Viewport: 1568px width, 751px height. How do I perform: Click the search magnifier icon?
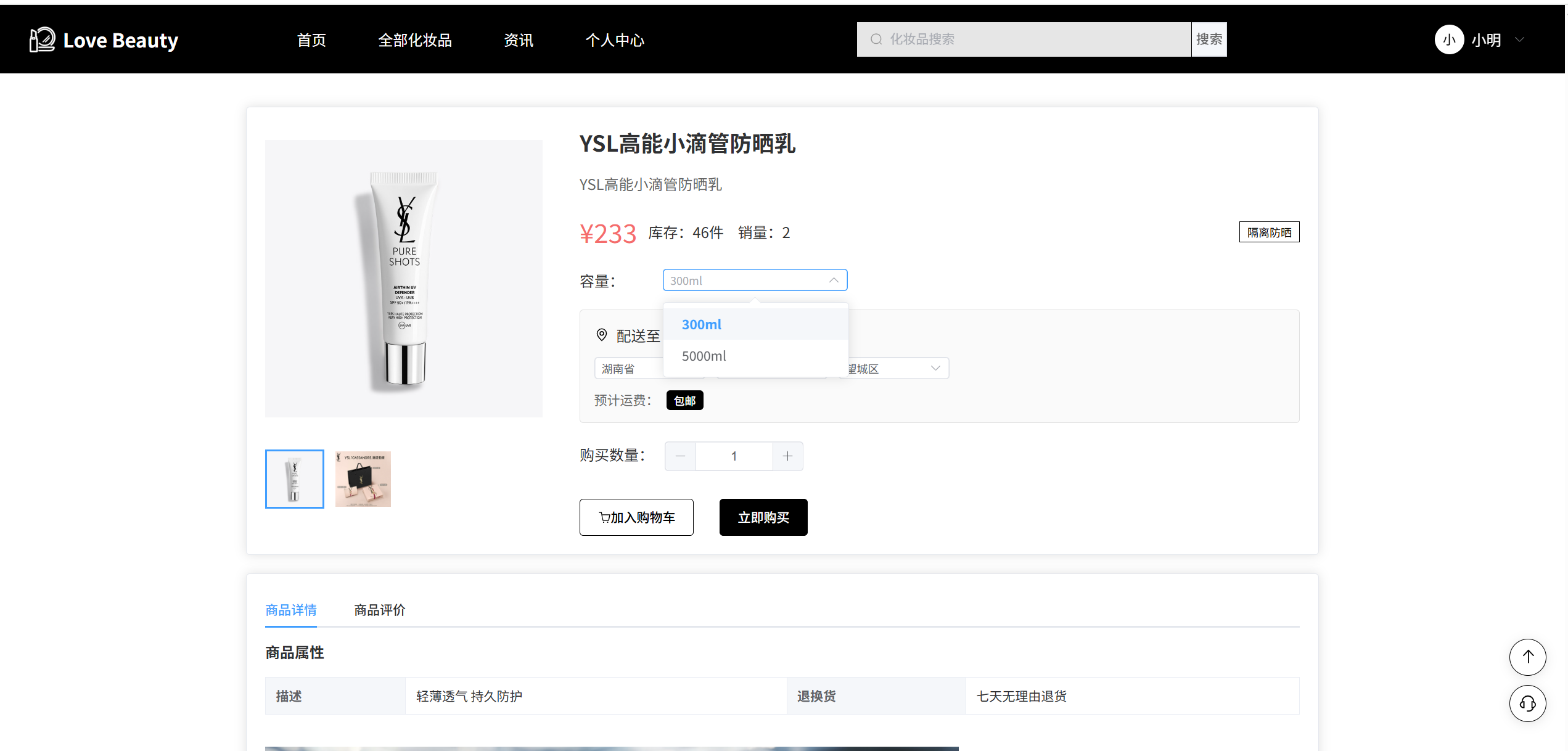click(x=876, y=39)
